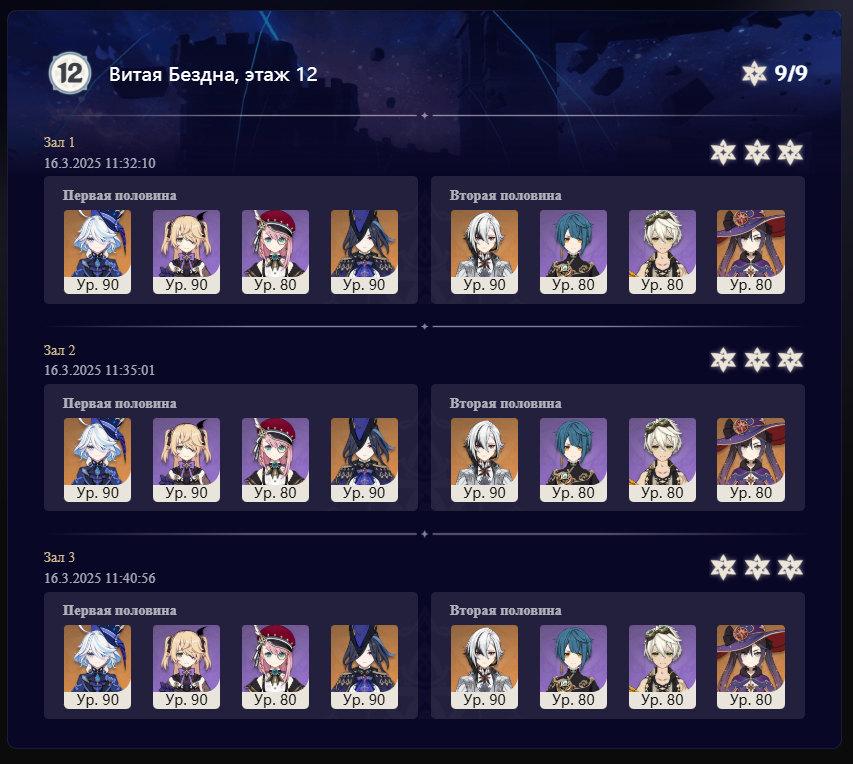853x764 pixels.
Task: Select Furina portrait in Зал 2 first half
Action: pyautogui.click(x=97, y=460)
